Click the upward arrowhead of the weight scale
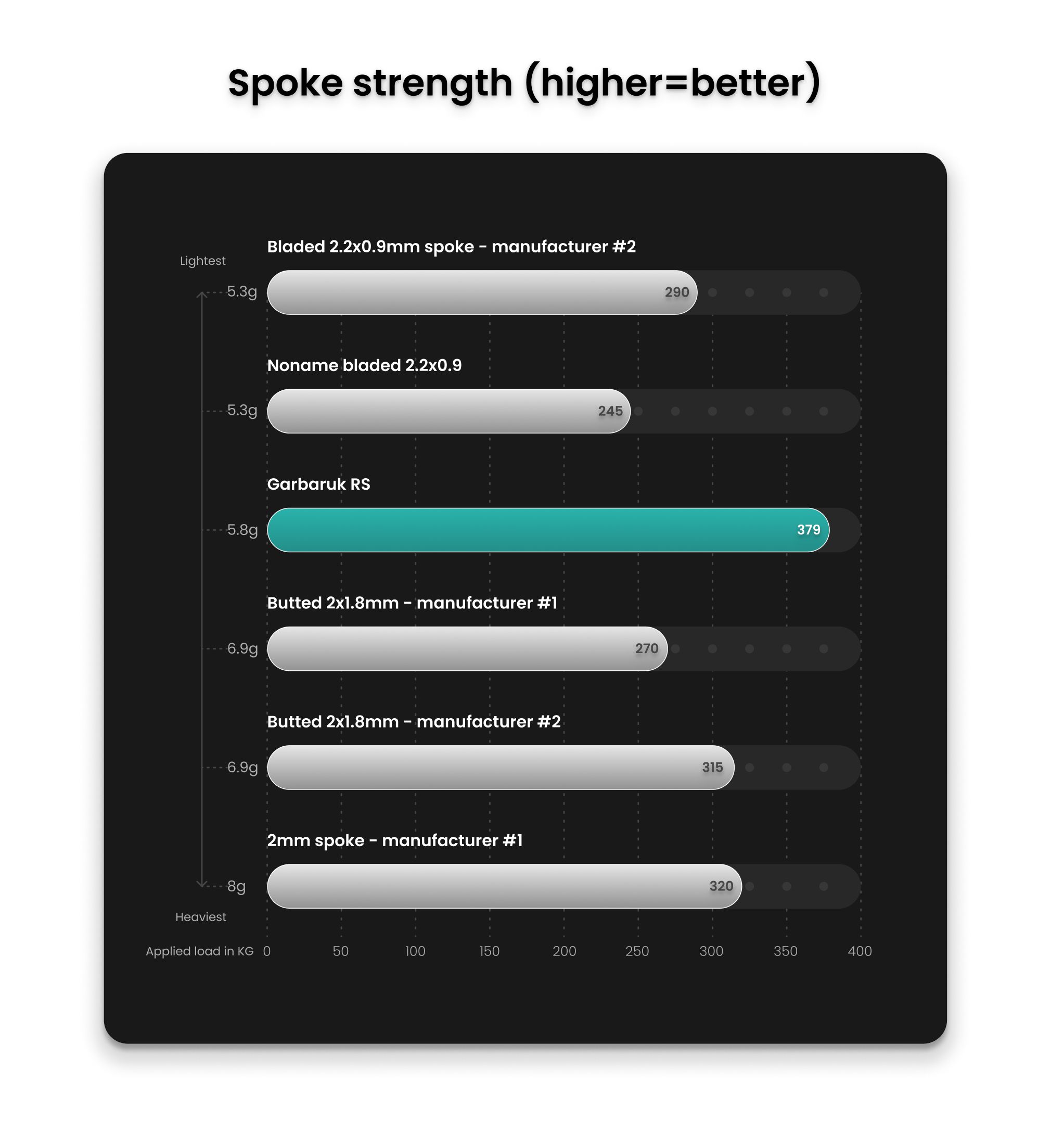This screenshot has height=1148, width=1051. 201,295
